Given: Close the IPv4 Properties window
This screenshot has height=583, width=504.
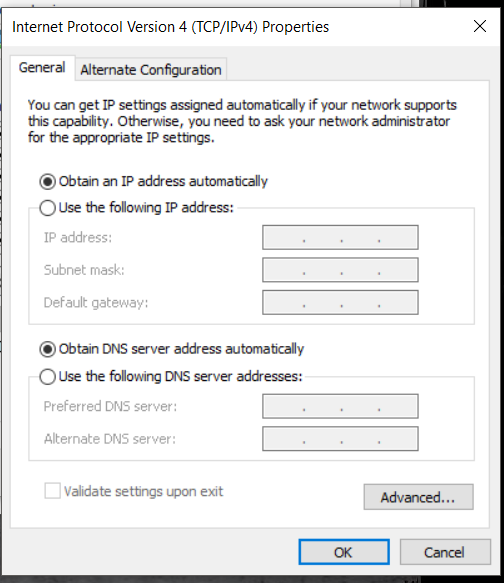Looking at the screenshot, I should click(x=480, y=26).
